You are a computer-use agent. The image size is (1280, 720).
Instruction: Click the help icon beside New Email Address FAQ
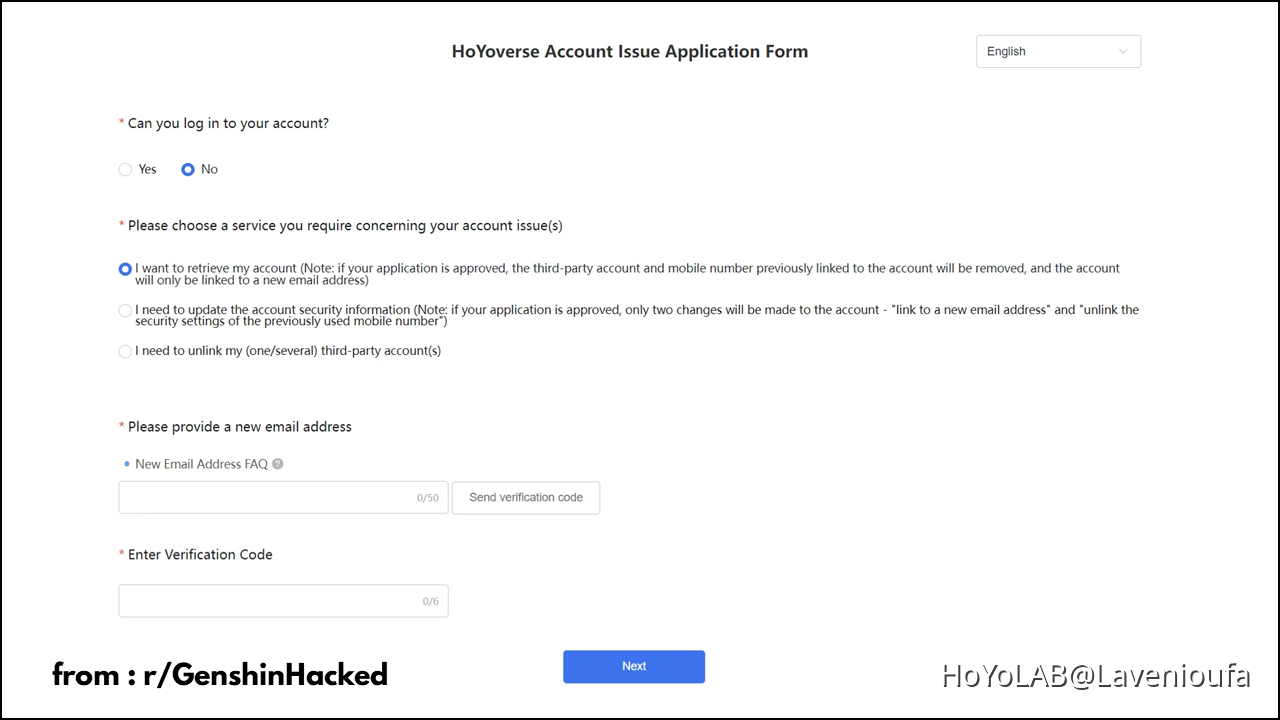pyautogui.click(x=277, y=463)
